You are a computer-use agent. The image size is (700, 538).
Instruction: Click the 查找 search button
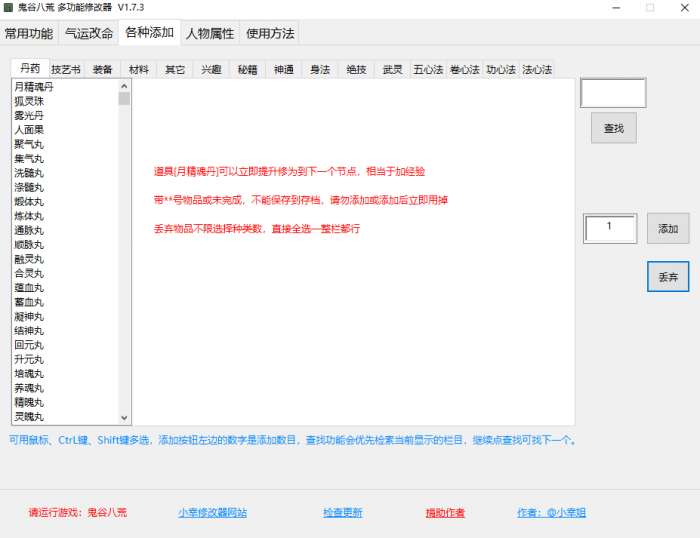(x=614, y=128)
